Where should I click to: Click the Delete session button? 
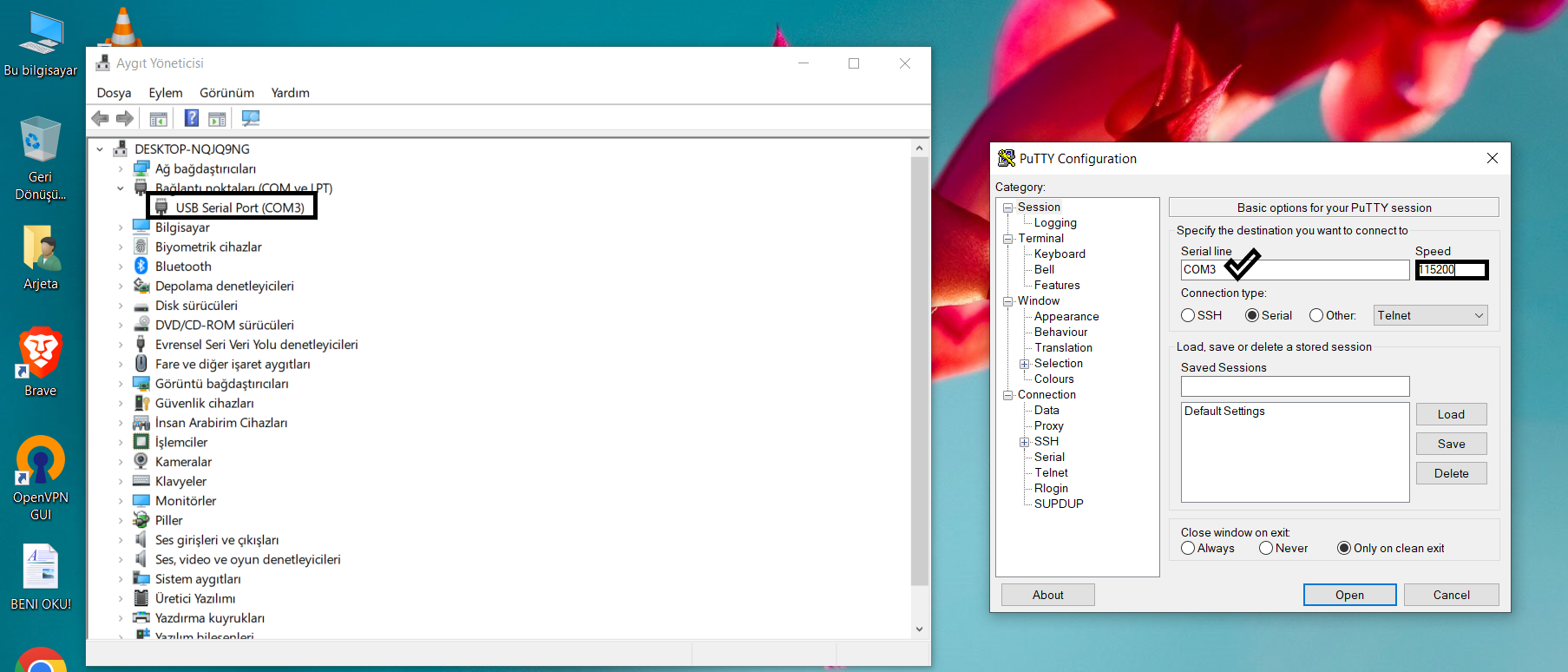1451,473
